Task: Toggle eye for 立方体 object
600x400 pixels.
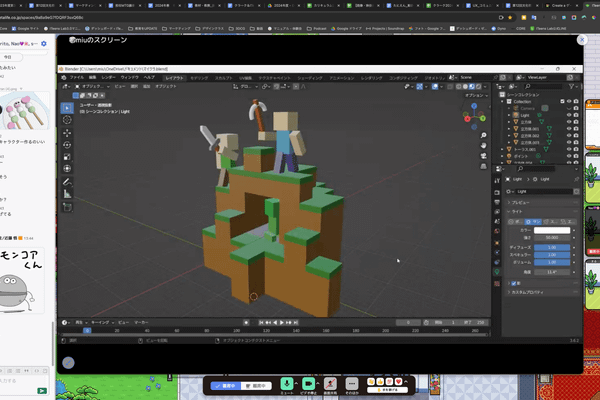Action: [569, 122]
